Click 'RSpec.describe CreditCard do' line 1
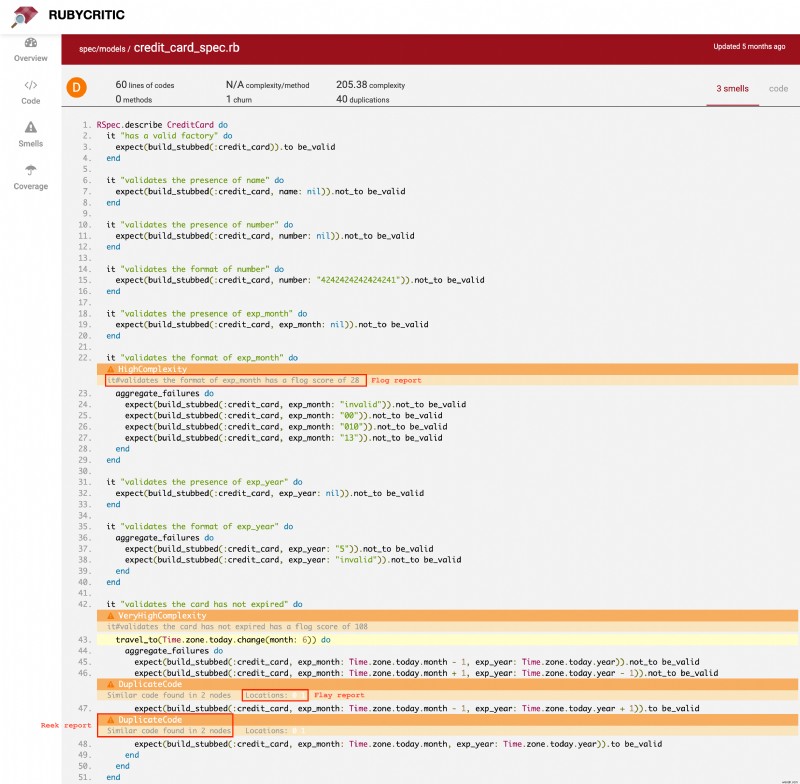Image resolution: width=800 pixels, height=784 pixels. pyautogui.click(x=162, y=124)
